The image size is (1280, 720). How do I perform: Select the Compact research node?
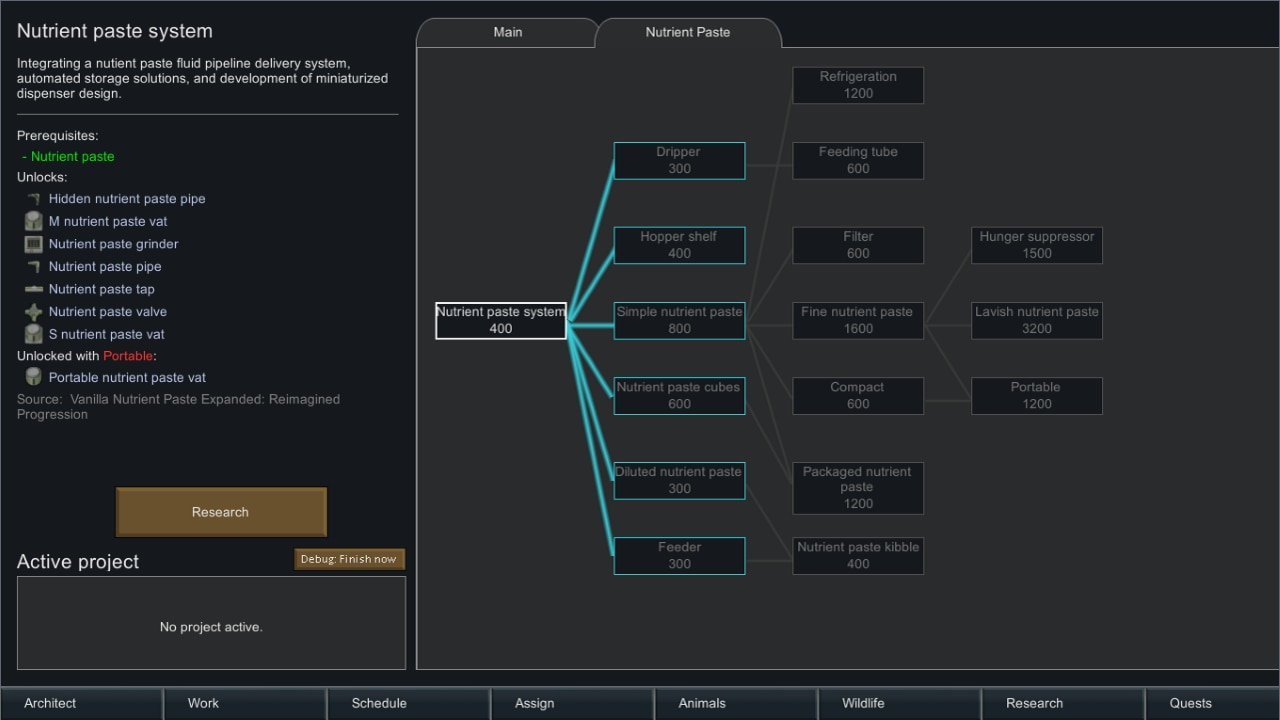point(858,395)
